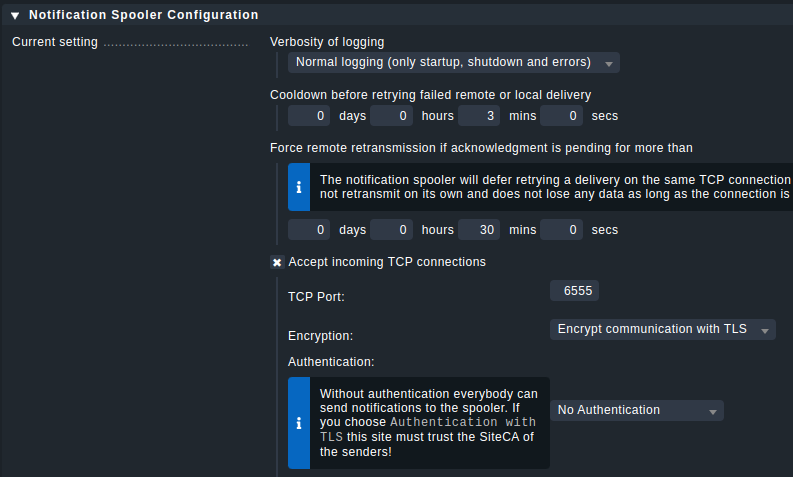Open the Encrypt communication with TLS dropdown
Image resolution: width=793 pixels, height=477 pixels.
[x=663, y=329]
